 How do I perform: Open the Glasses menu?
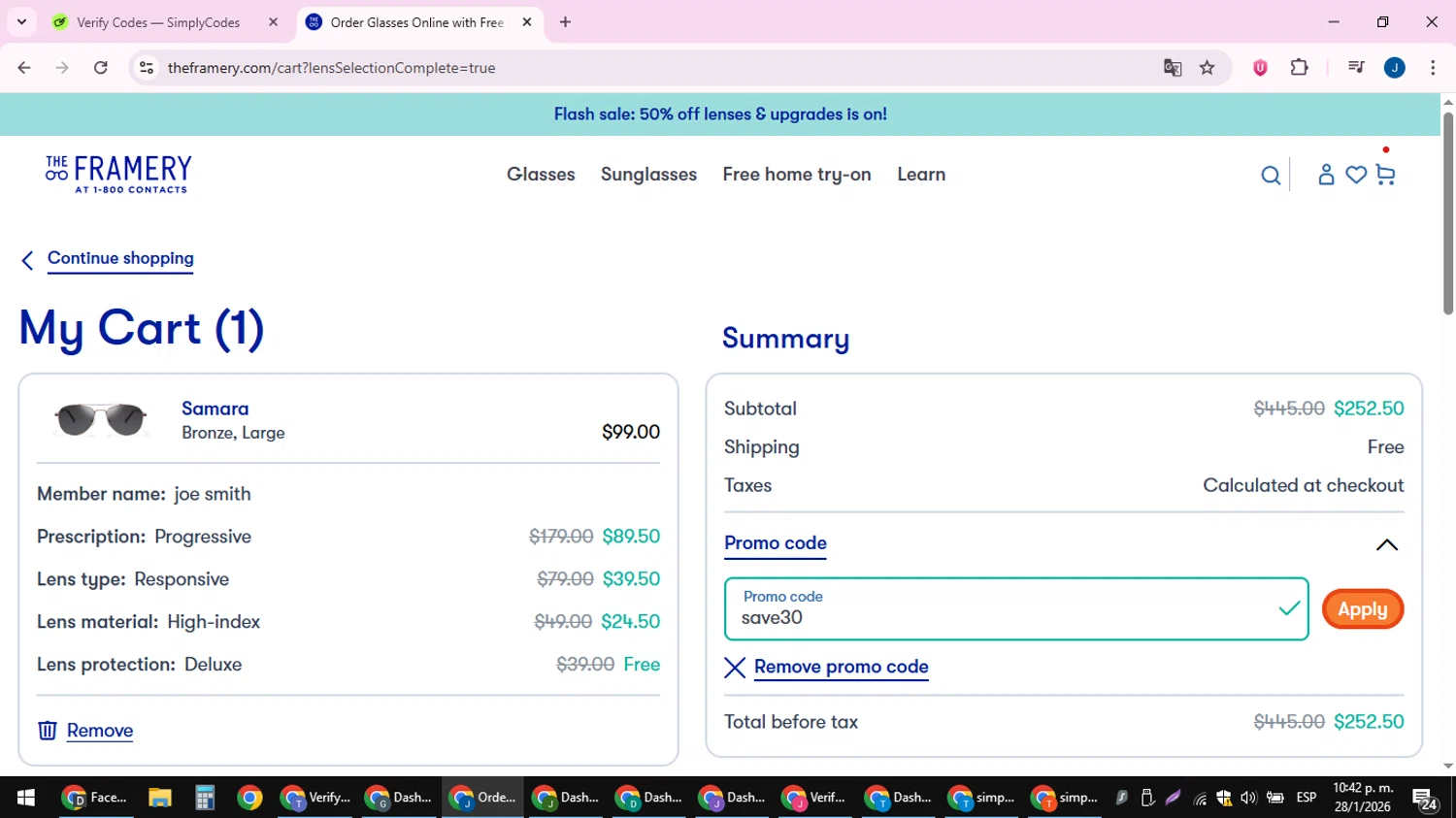[x=541, y=175]
